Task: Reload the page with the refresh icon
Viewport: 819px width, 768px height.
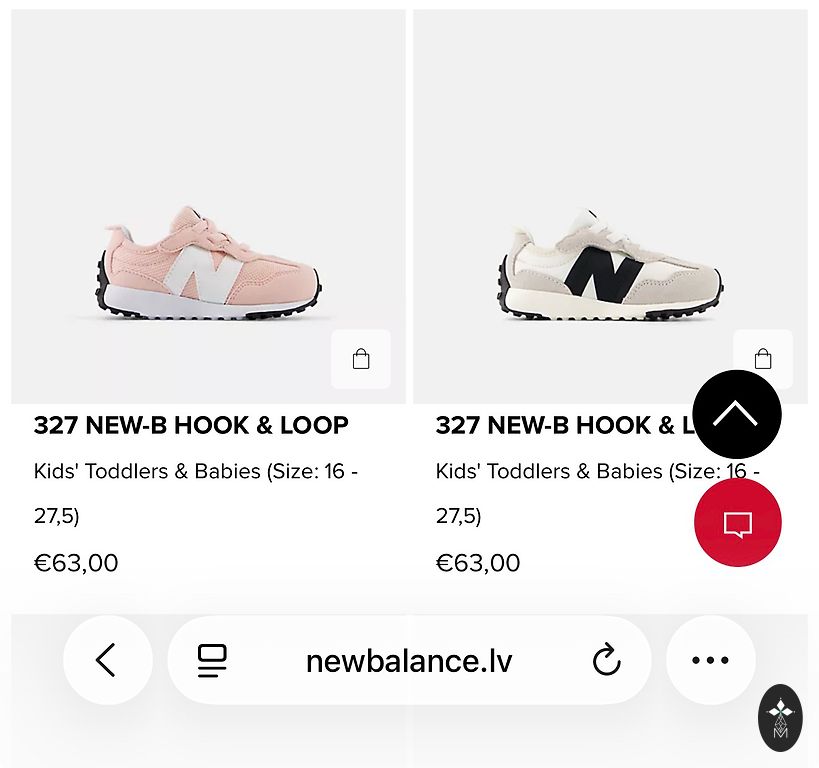Action: [606, 660]
